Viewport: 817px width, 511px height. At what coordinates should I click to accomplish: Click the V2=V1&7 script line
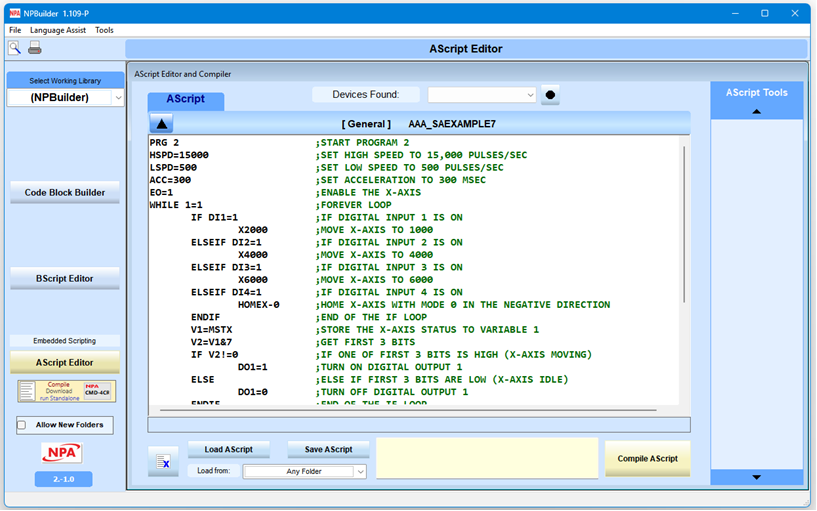(212, 343)
